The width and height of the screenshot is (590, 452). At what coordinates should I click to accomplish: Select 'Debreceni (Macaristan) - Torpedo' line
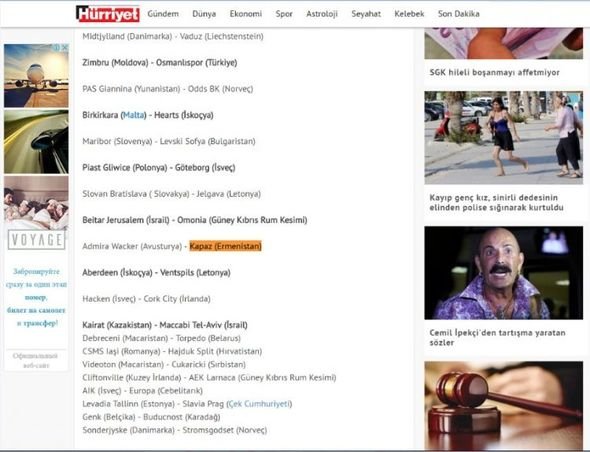[161, 338]
